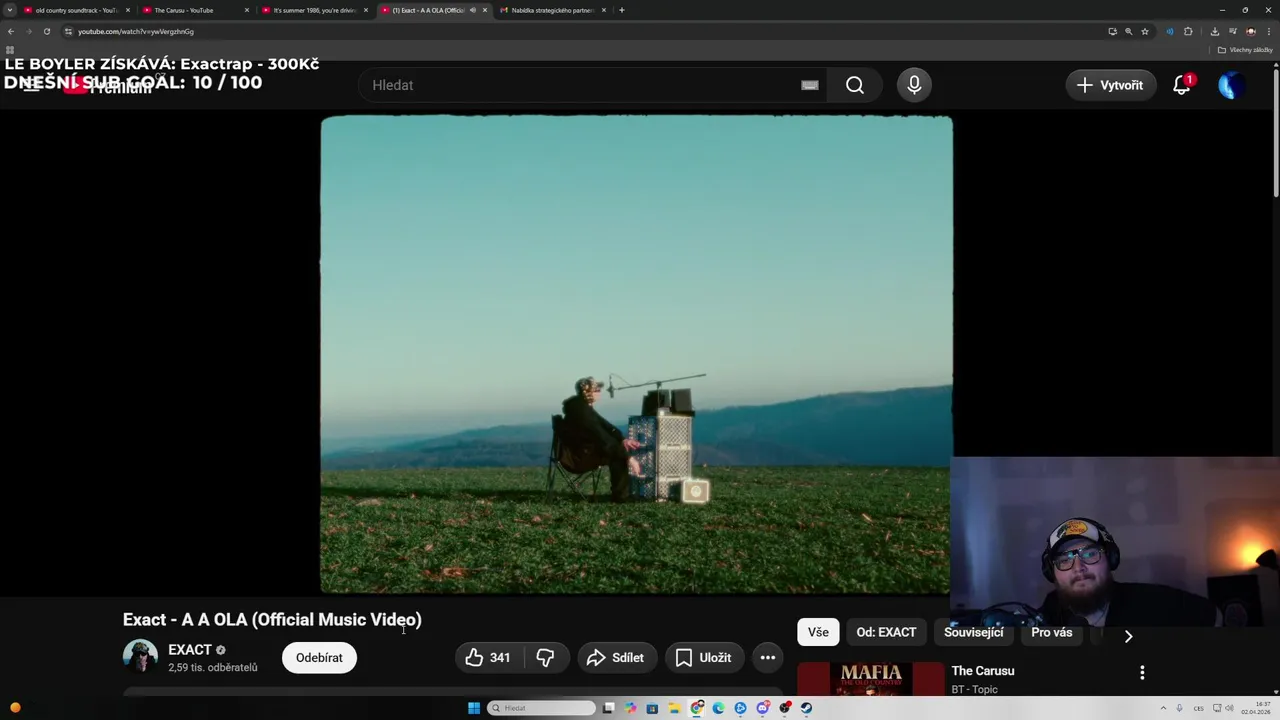This screenshot has width=1280, height=720.
Task: Open the on-screen keyboard in search box
Action: pos(810,85)
